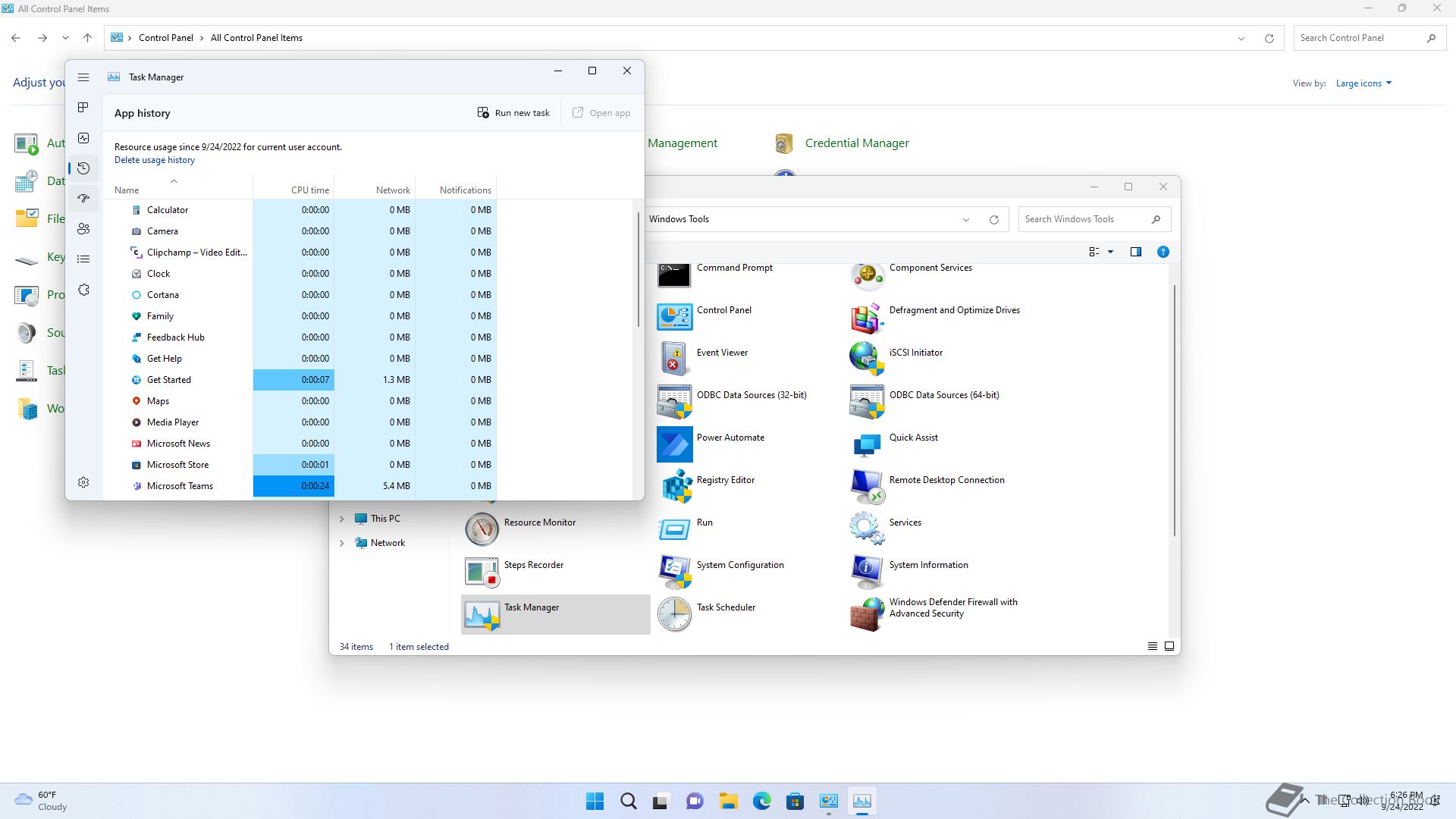Toggle preview pane in Windows Tools
Screen dimensions: 1456x819
pos(1136,252)
